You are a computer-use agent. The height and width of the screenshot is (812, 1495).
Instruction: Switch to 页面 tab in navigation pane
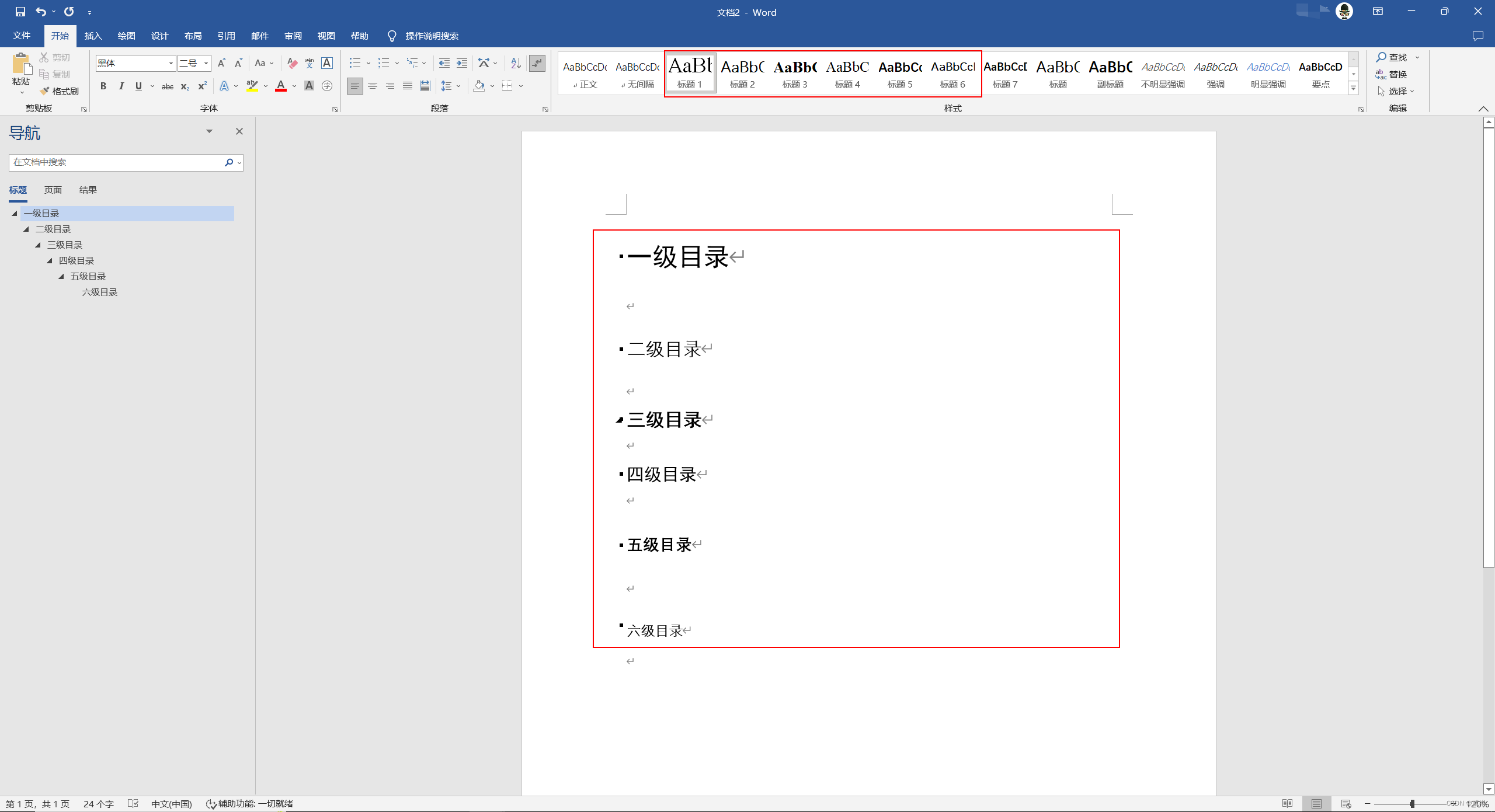[53, 190]
